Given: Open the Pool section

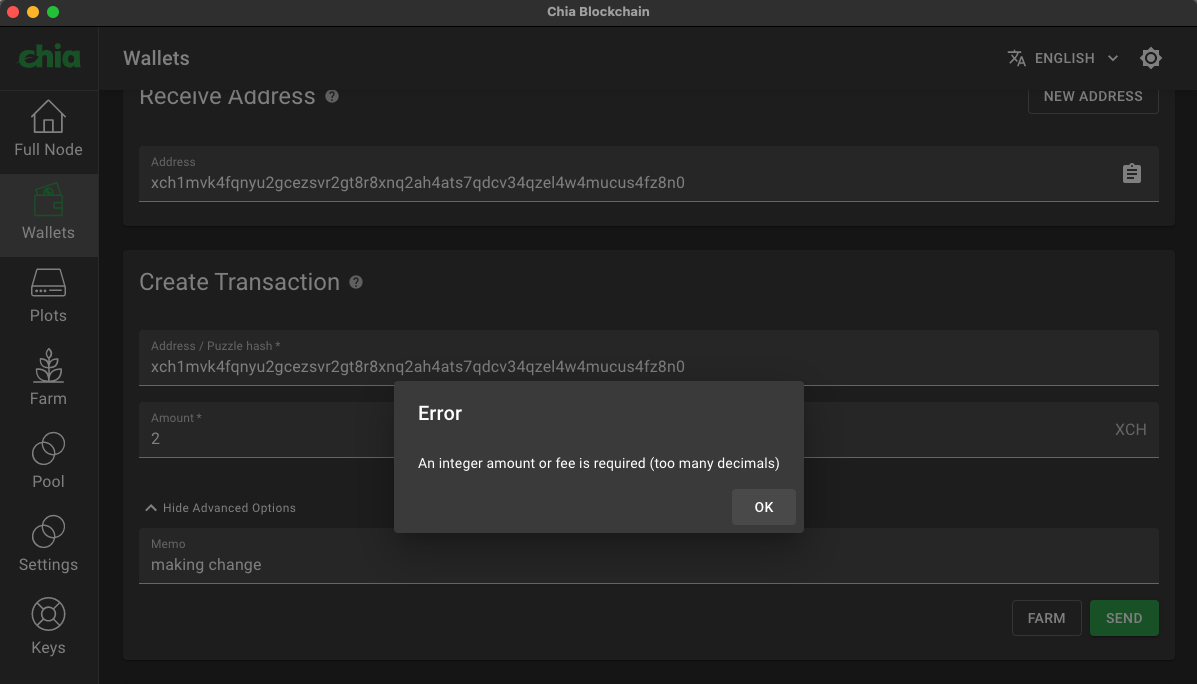Looking at the screenshot, I should [x=48, y=463].
